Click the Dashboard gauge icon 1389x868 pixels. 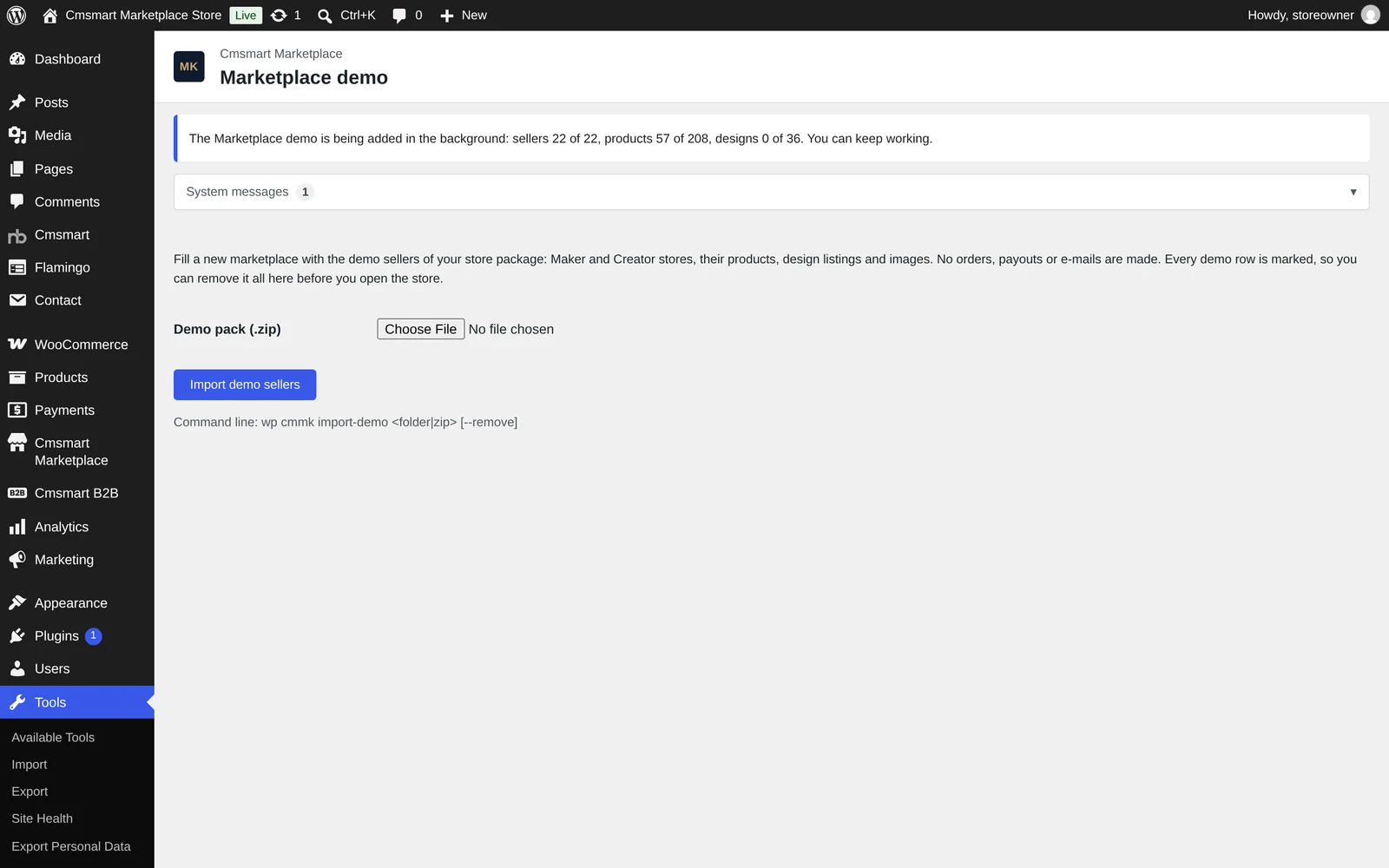pyautogui.click(x=17, y=59)
